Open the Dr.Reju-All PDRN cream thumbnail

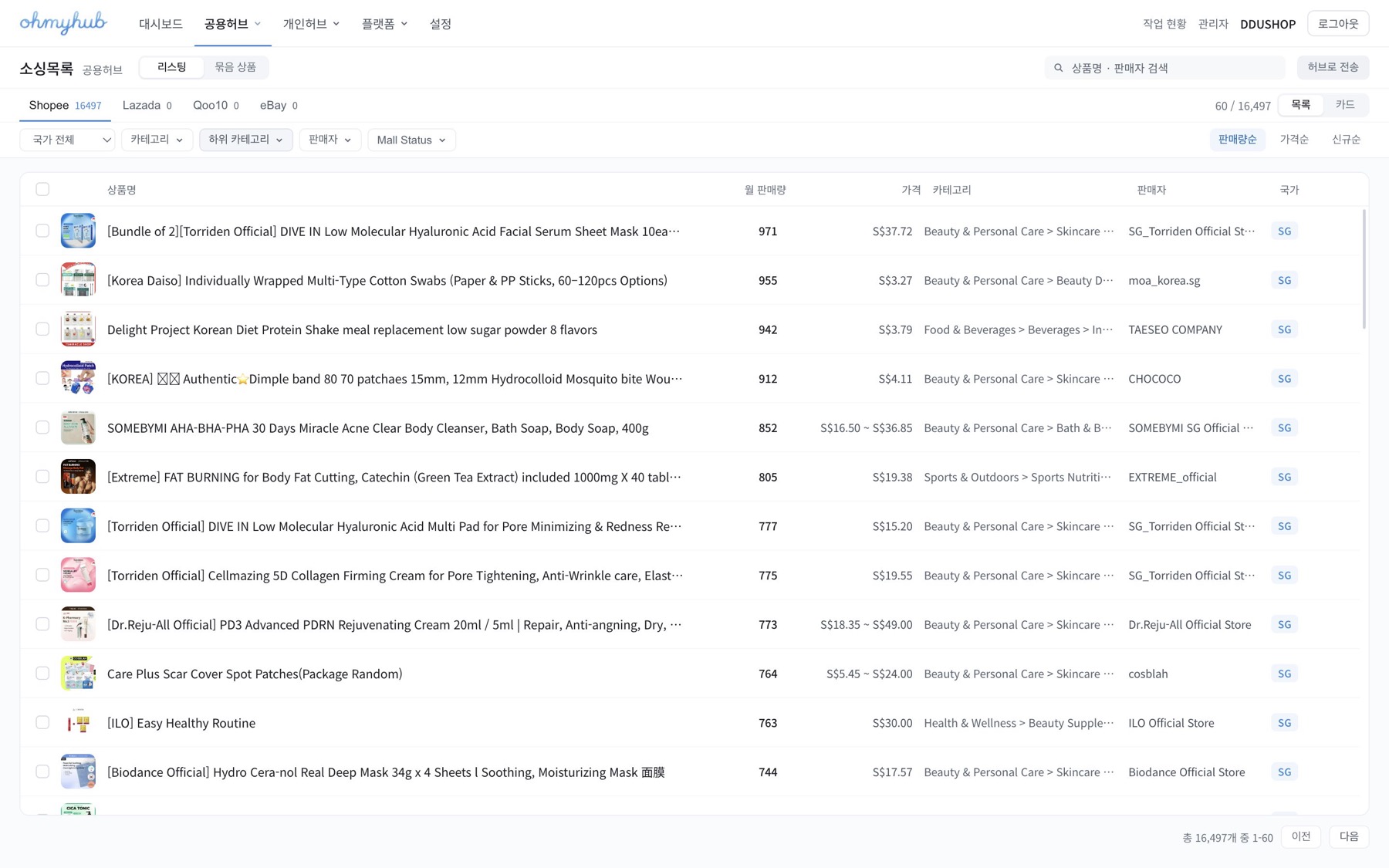[x=78, y=624]
